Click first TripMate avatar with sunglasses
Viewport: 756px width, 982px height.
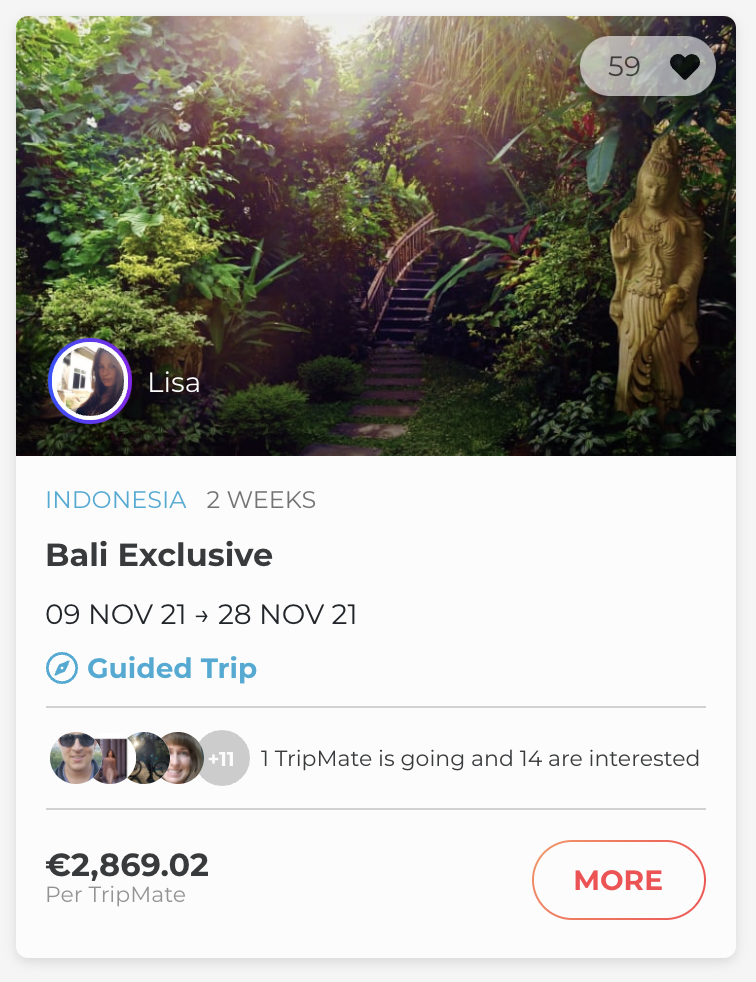pos(73,758)
